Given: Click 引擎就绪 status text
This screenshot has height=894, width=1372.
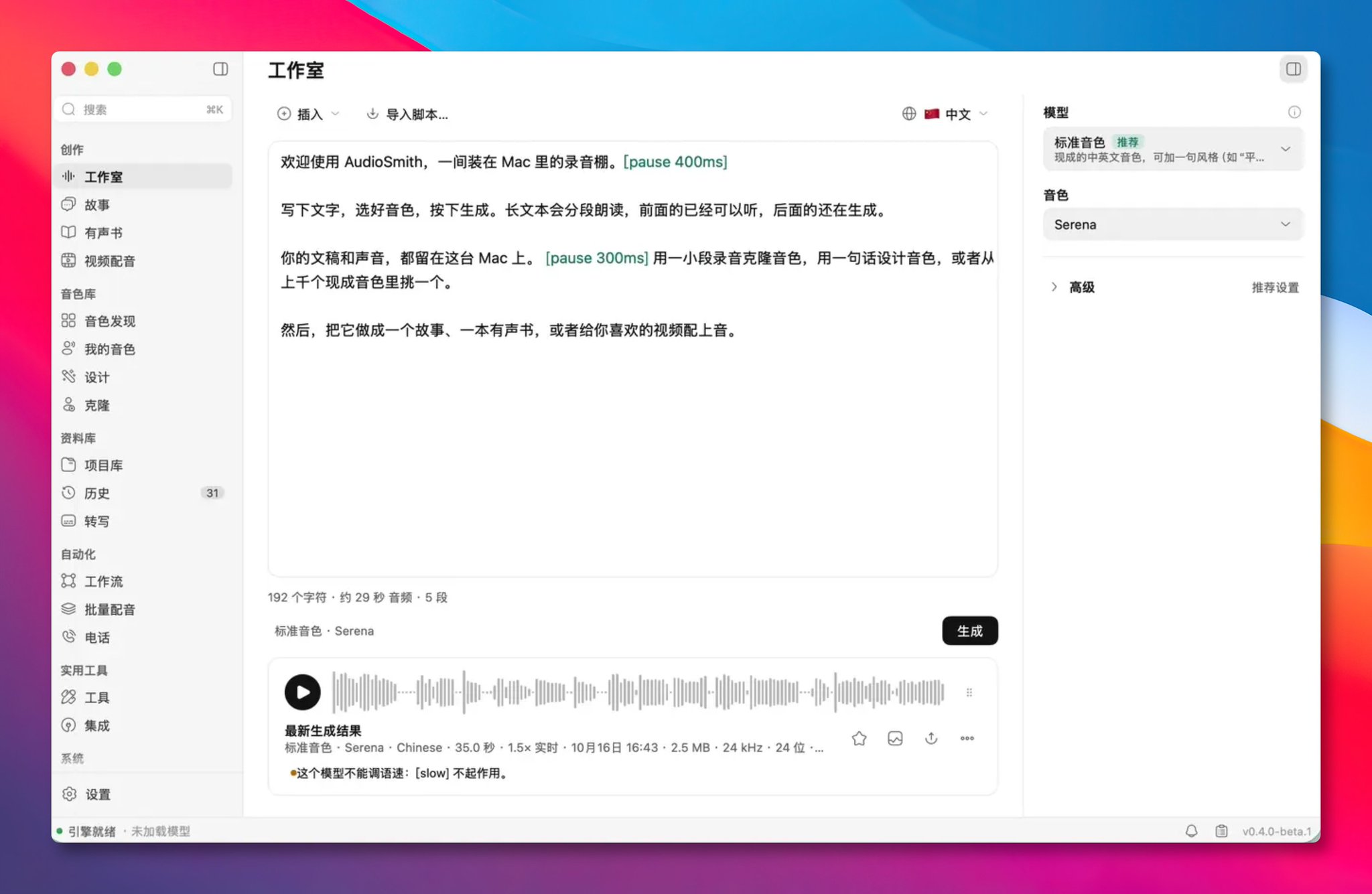Looking at the screenshot, I should coord(91,831).
